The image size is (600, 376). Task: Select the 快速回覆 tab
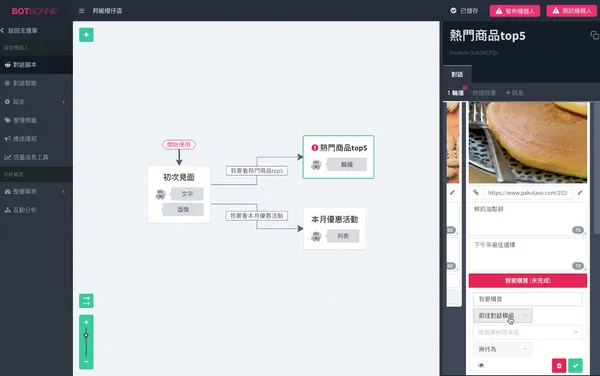484,93
